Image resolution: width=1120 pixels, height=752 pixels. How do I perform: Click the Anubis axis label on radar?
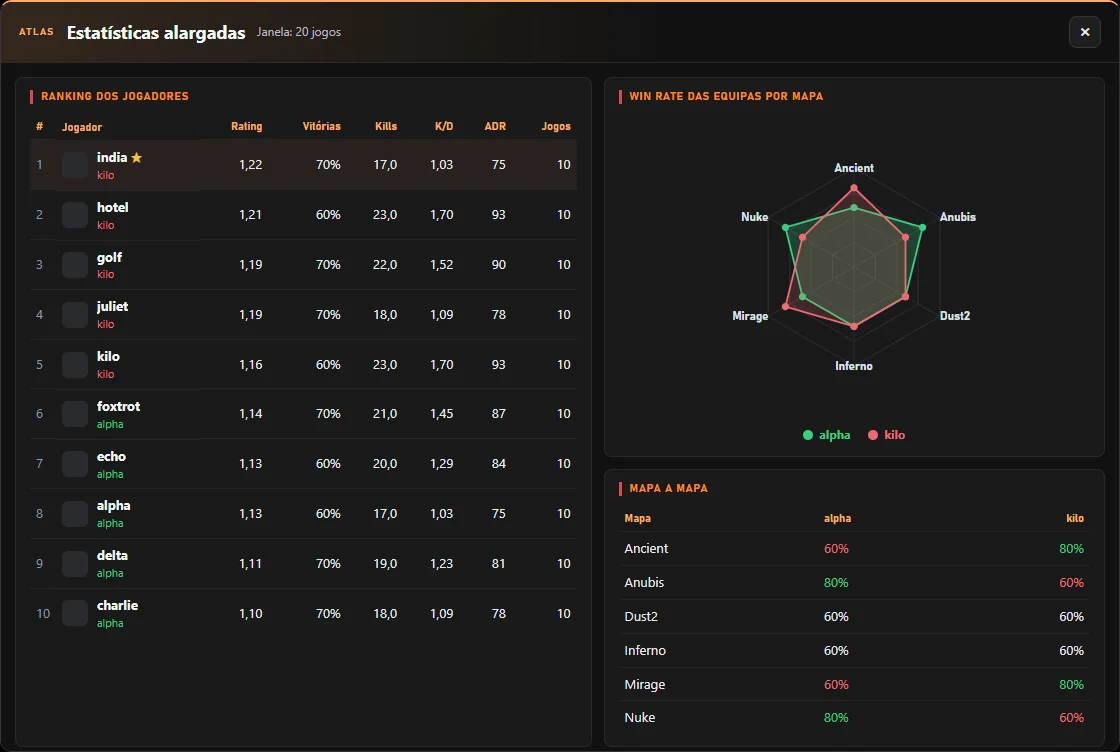[x=957, y=217]
